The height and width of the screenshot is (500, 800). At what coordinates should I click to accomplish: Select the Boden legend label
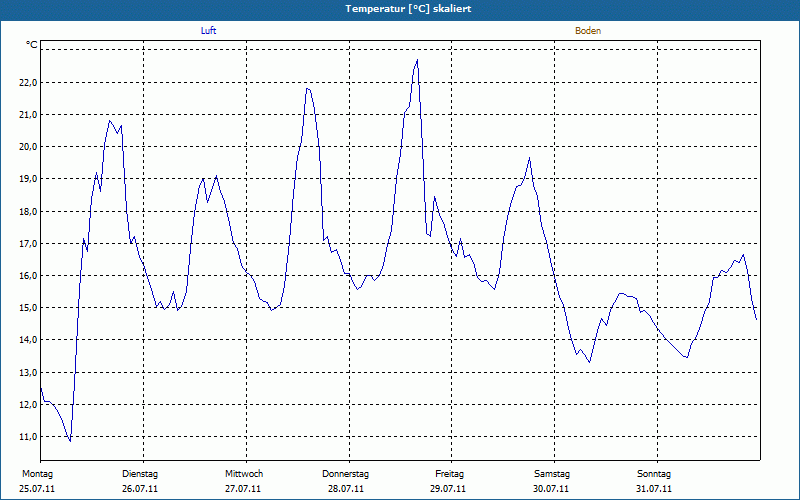pyautogui.click(x=588, y=31)
